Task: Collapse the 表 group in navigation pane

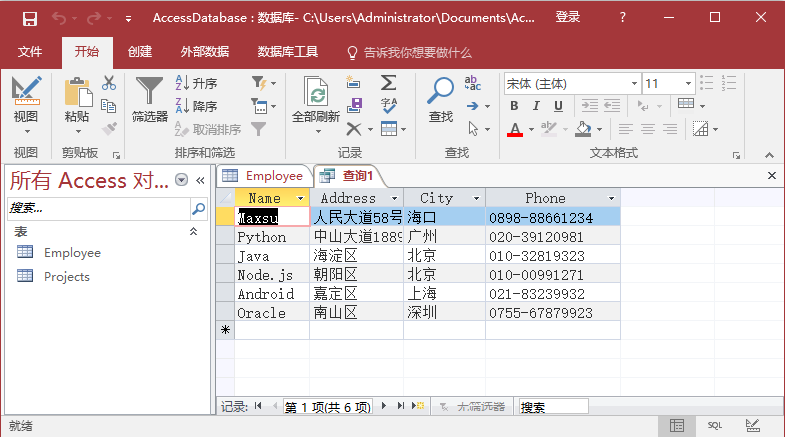Action: pos(194,231)
